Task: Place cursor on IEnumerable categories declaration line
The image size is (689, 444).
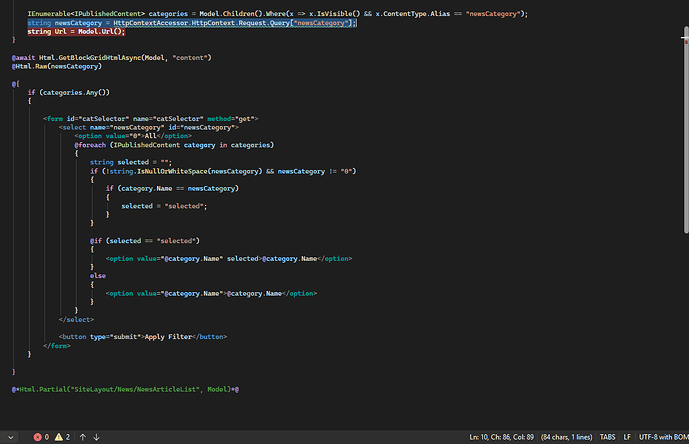Action: tap(278, 14)
